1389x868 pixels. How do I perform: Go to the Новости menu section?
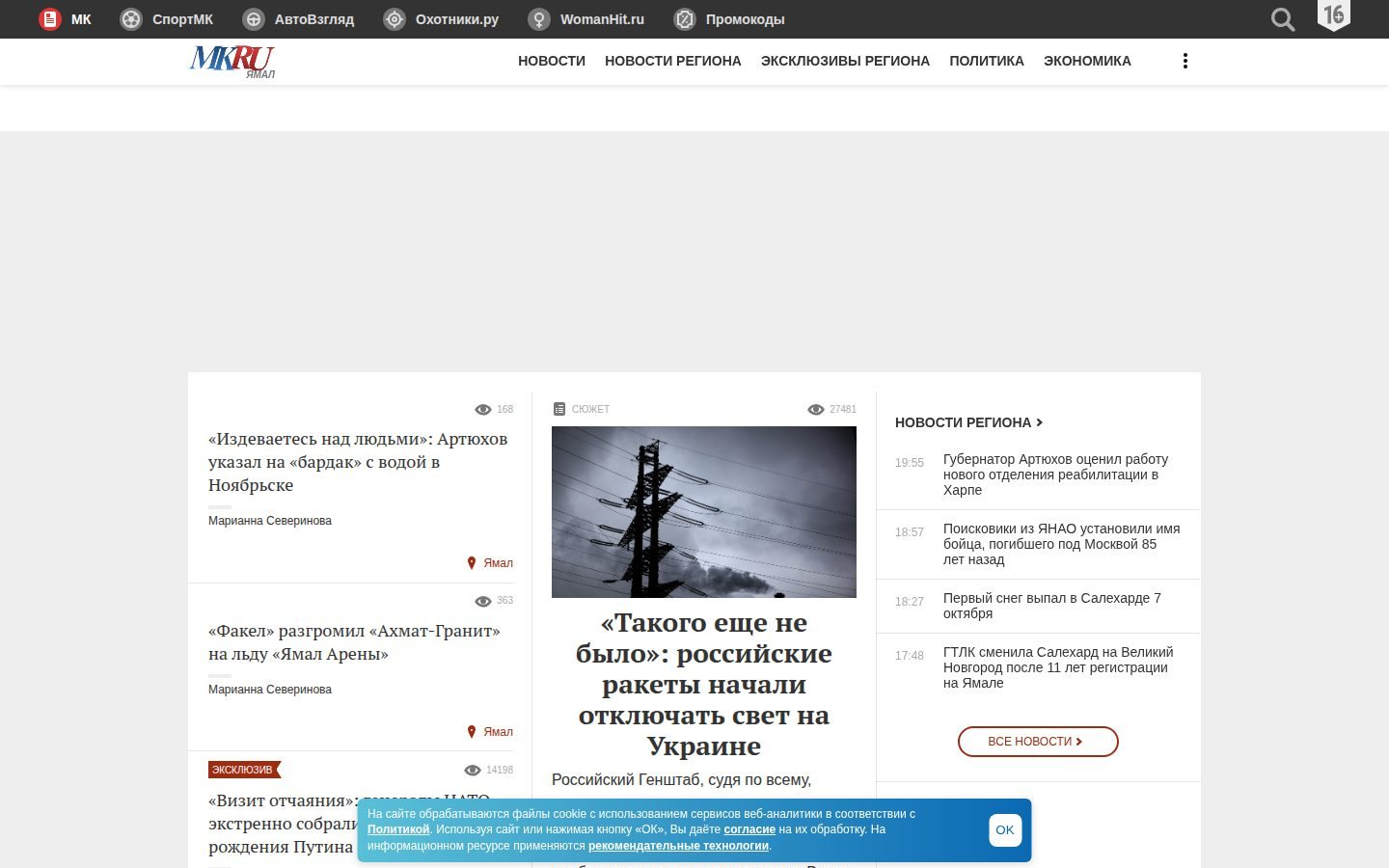pos(552,61)
